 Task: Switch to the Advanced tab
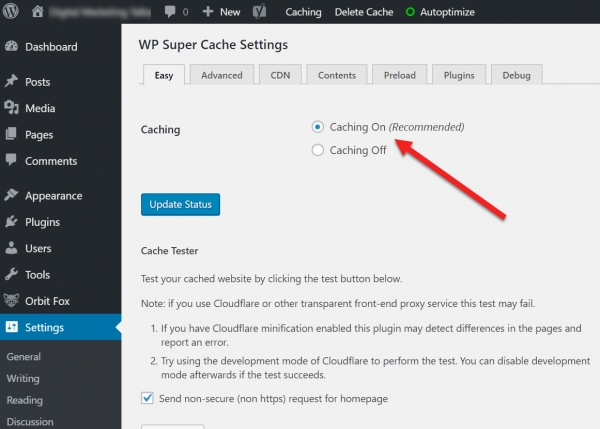[x=222, y=75]
